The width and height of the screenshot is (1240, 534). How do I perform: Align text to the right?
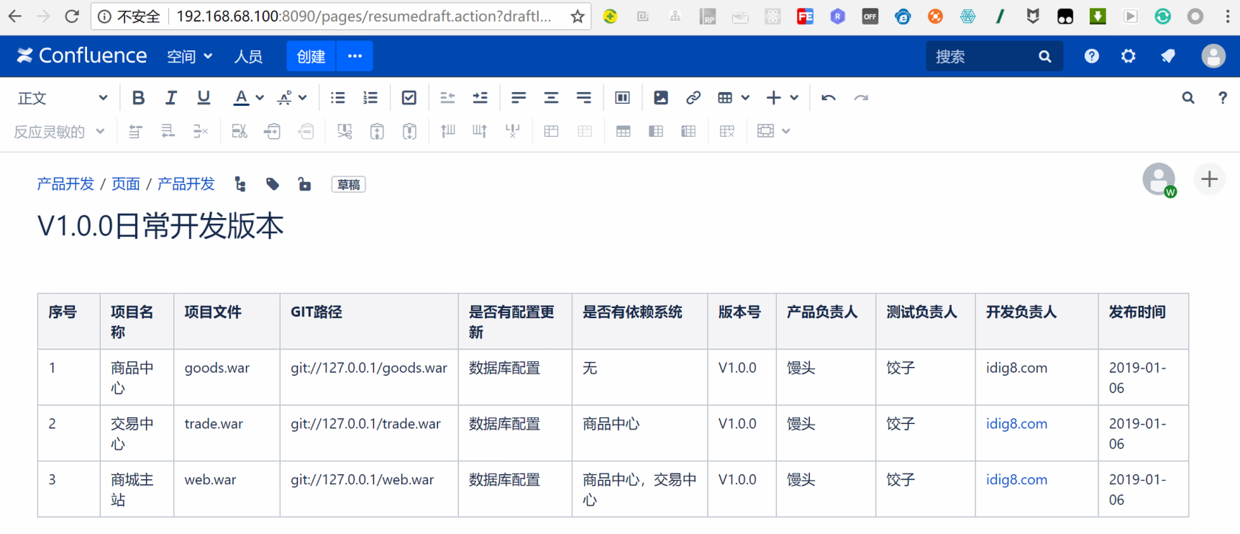(583, 98)
